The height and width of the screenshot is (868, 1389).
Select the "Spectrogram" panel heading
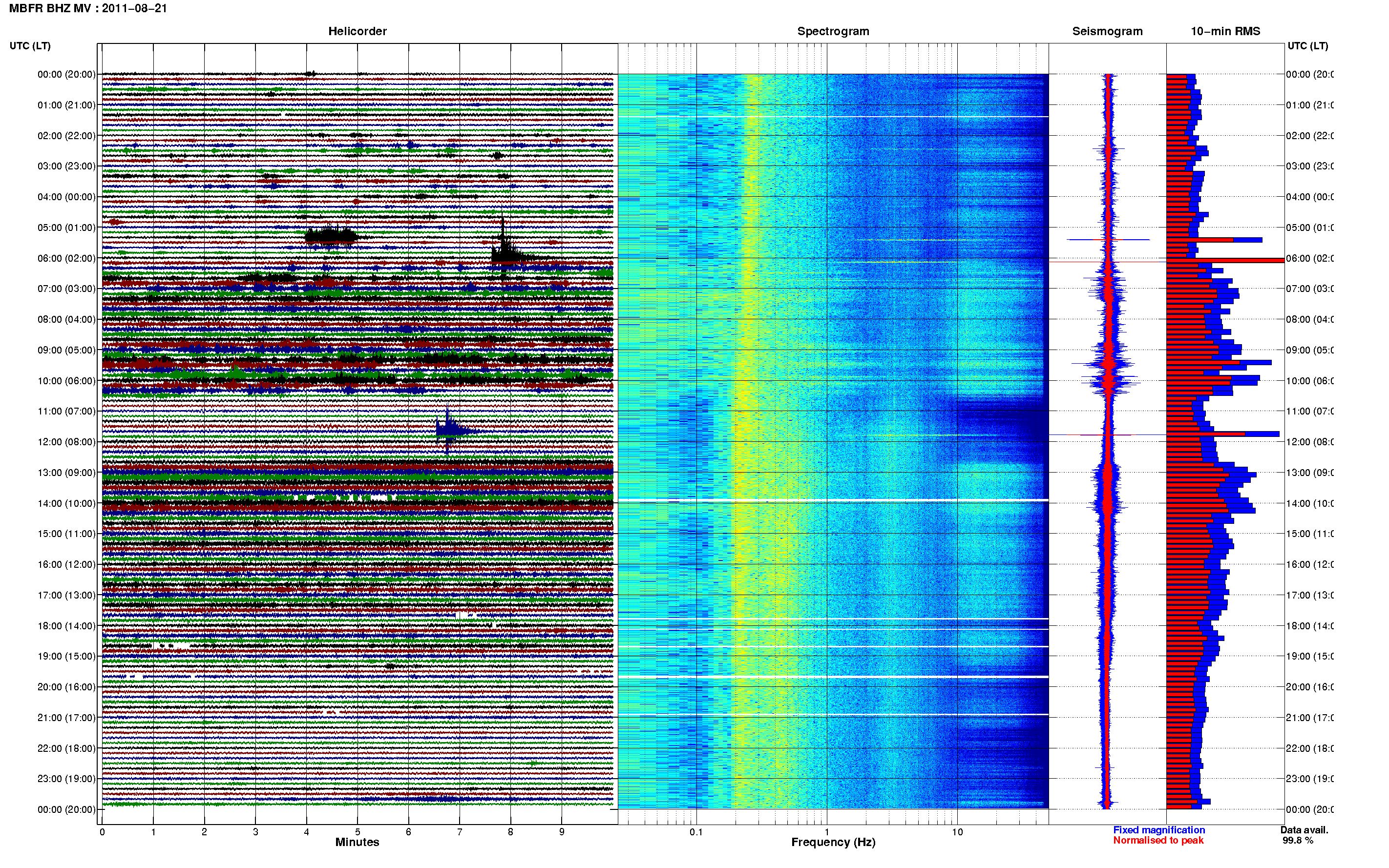click(x=833, y=32)
